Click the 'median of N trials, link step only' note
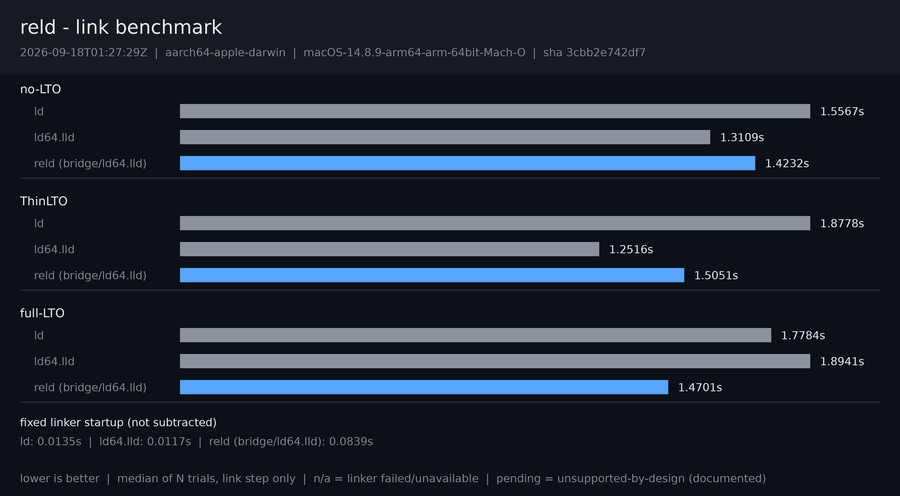The height and width of the screenshot is (496, 900). [206, 478]
